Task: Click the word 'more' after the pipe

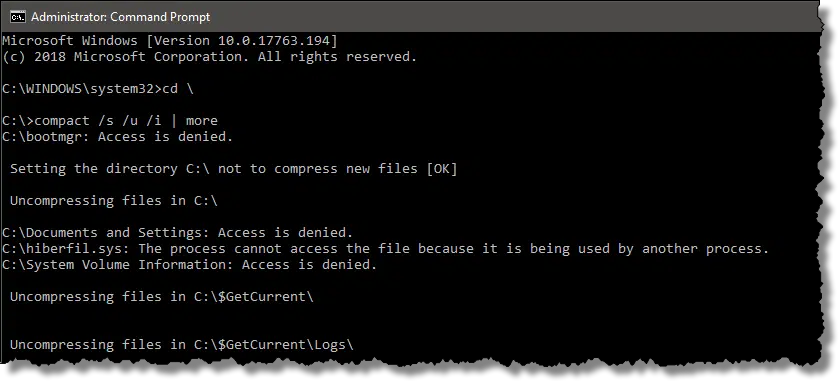Action: click(x=202, y=121)
